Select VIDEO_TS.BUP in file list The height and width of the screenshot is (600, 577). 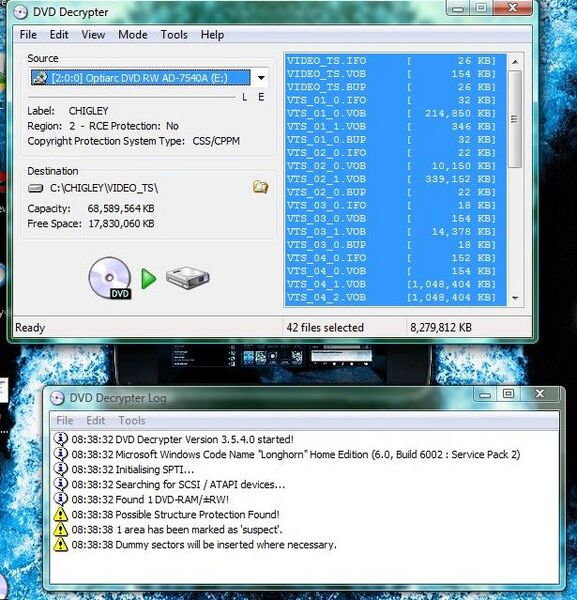[x=396, y=87]
